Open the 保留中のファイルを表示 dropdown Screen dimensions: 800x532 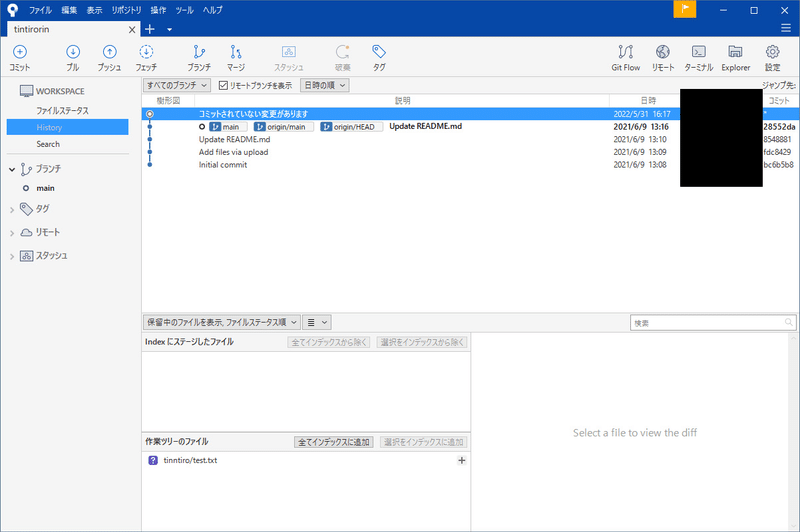[221, 322]
